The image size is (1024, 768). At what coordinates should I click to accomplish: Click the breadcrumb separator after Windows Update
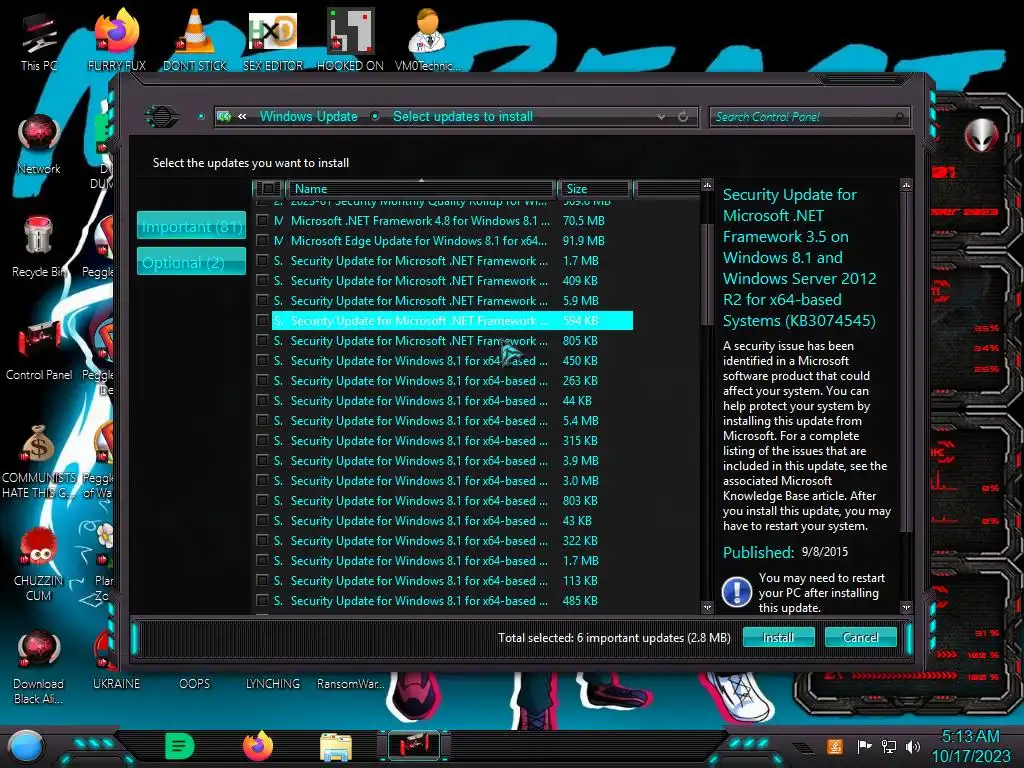click(x=375, y=116)
